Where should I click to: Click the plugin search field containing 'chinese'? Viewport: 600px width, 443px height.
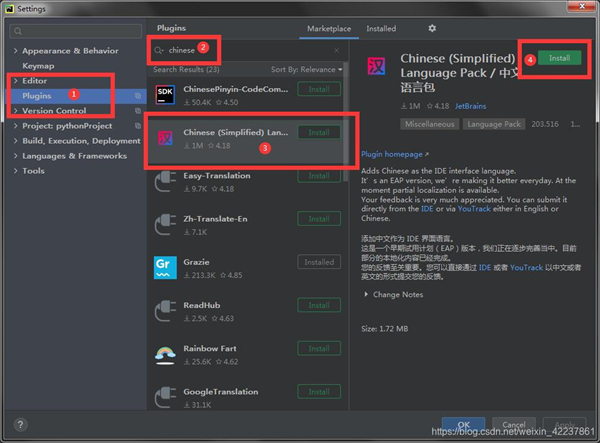pyautogui.click(x=240, y=49)
